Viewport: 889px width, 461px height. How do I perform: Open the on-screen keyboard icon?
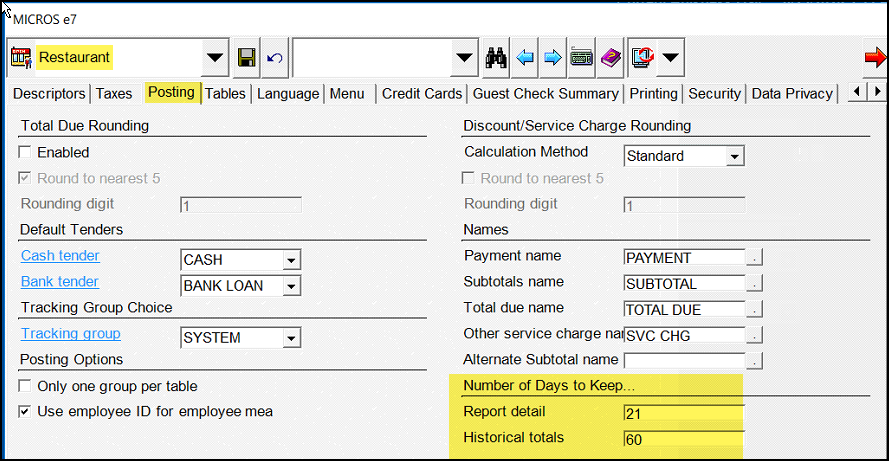tap(582, 58)
